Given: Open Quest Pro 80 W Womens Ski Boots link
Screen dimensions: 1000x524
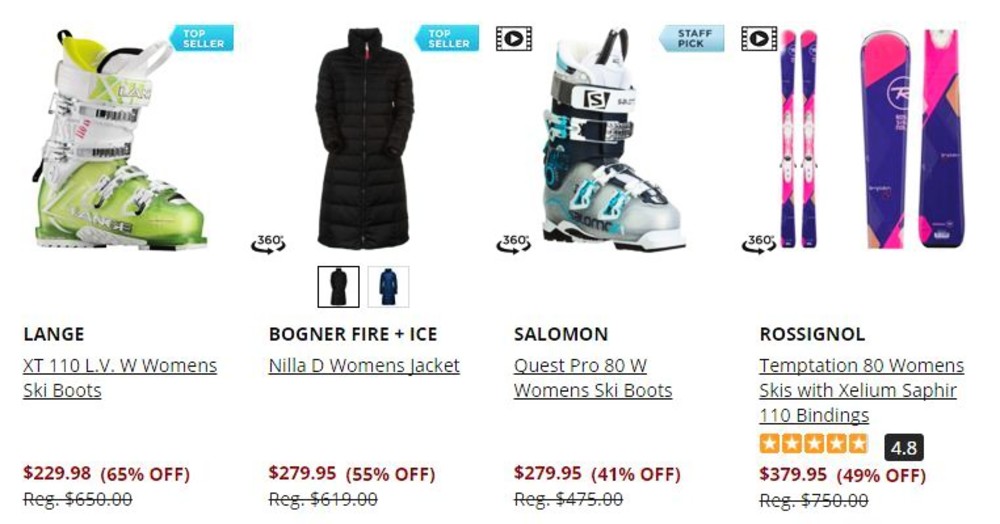Looking at the screenshot, I should pos(593,378).
